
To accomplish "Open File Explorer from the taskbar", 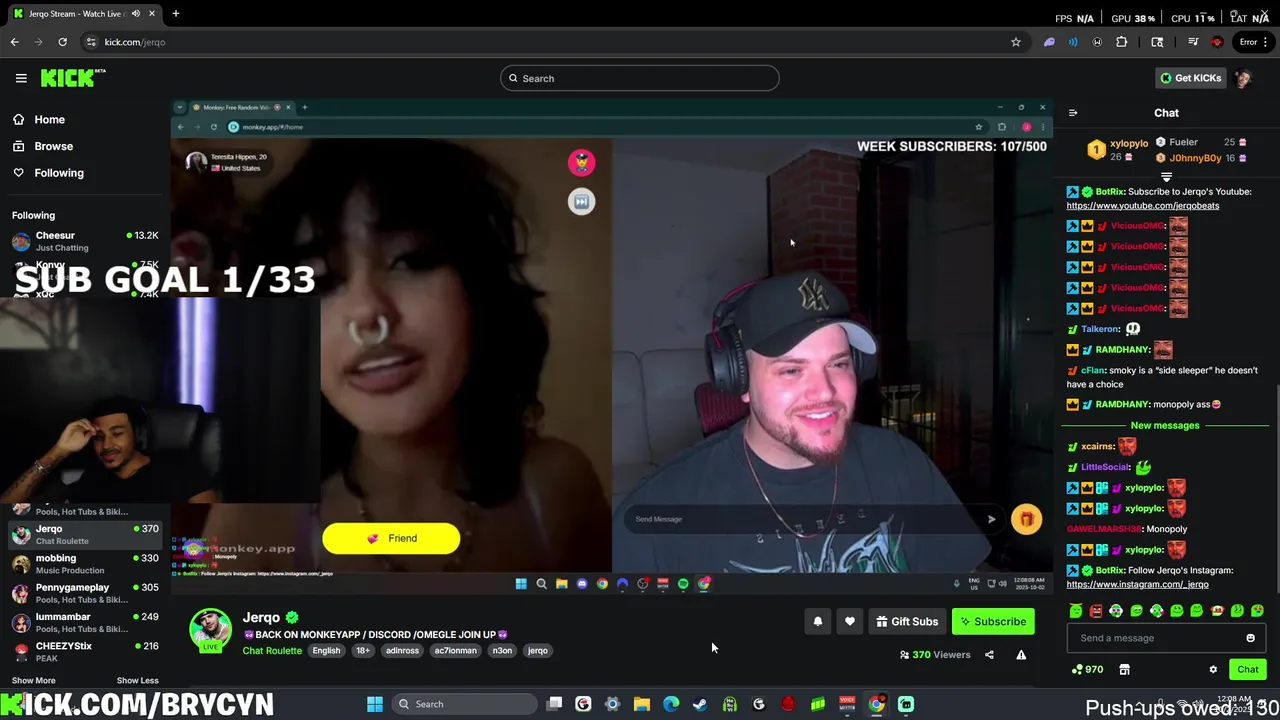I will (642, 704).
